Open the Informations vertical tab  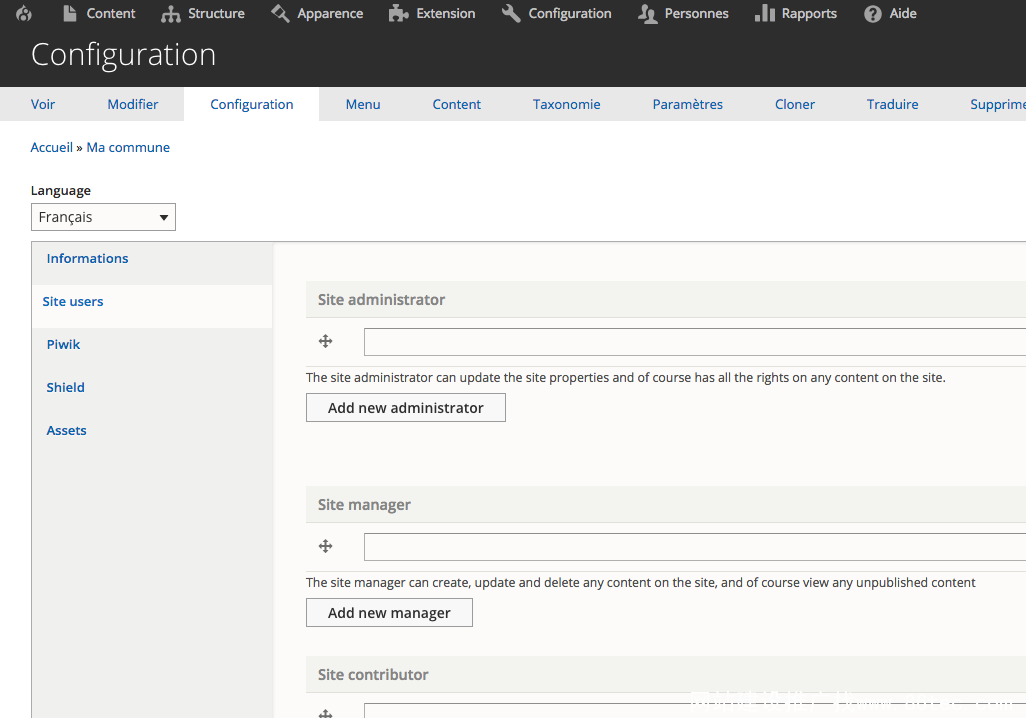pyautogui.click(x=87, y=259)
